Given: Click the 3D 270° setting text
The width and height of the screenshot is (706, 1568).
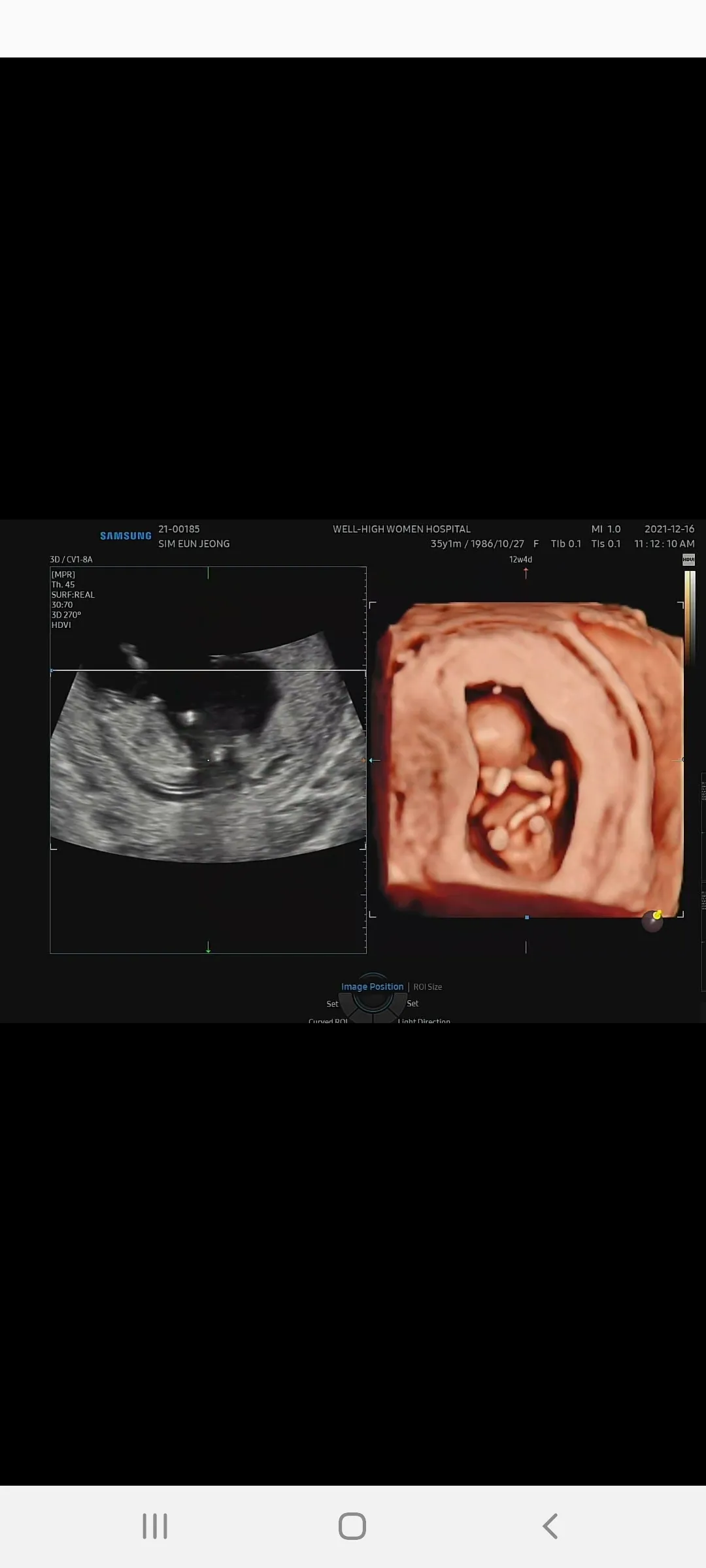Looking at the screenshot, I should tap(66, 615).
